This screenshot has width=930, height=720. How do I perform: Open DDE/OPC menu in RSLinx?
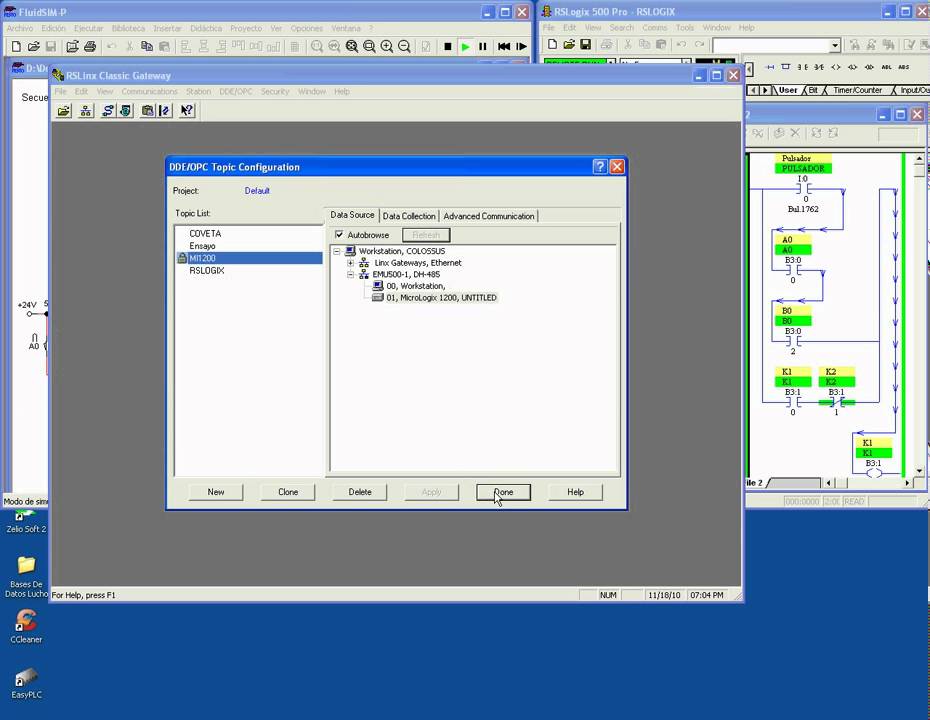(236, 91)
